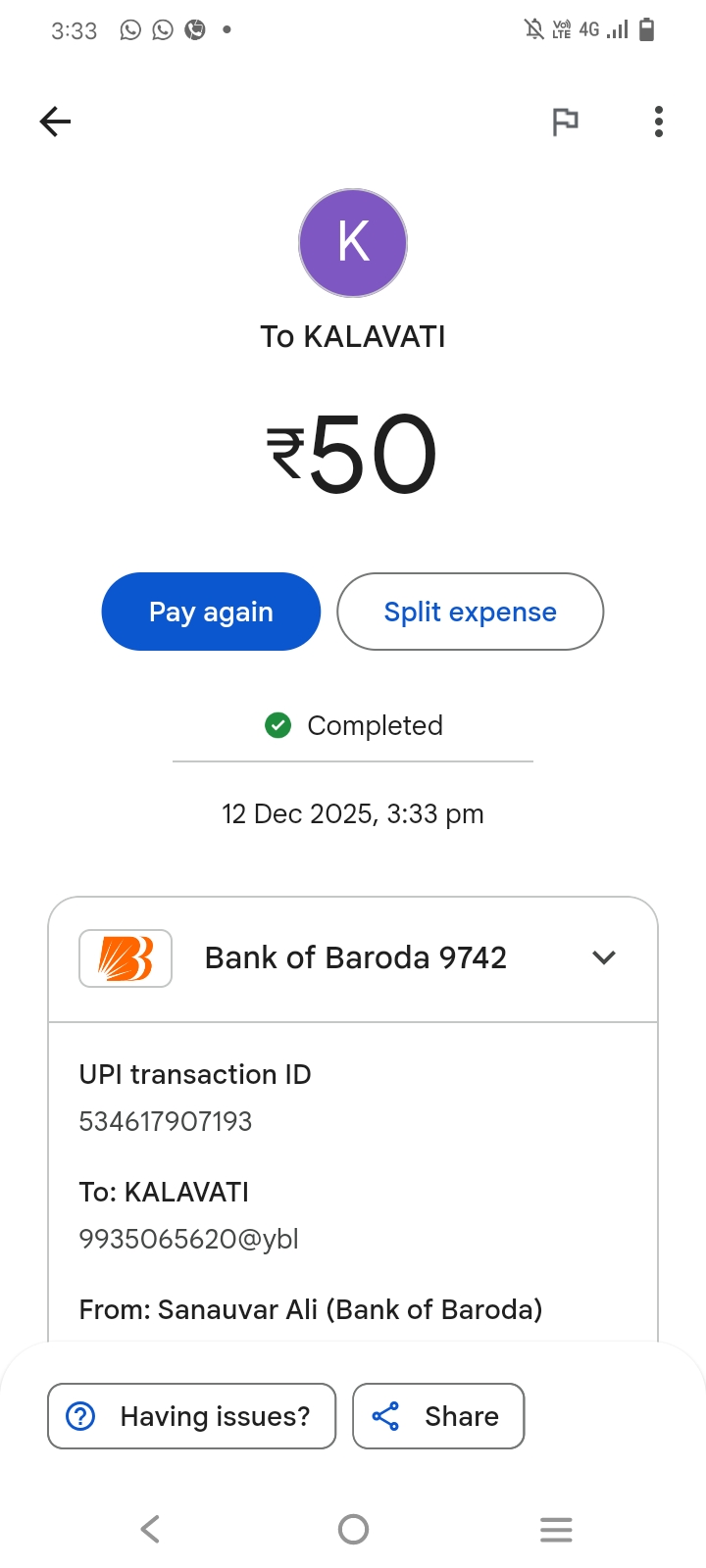Tap the Bank of Baroda logo
The image size is (706, 1568).
[x=126, y=957]
